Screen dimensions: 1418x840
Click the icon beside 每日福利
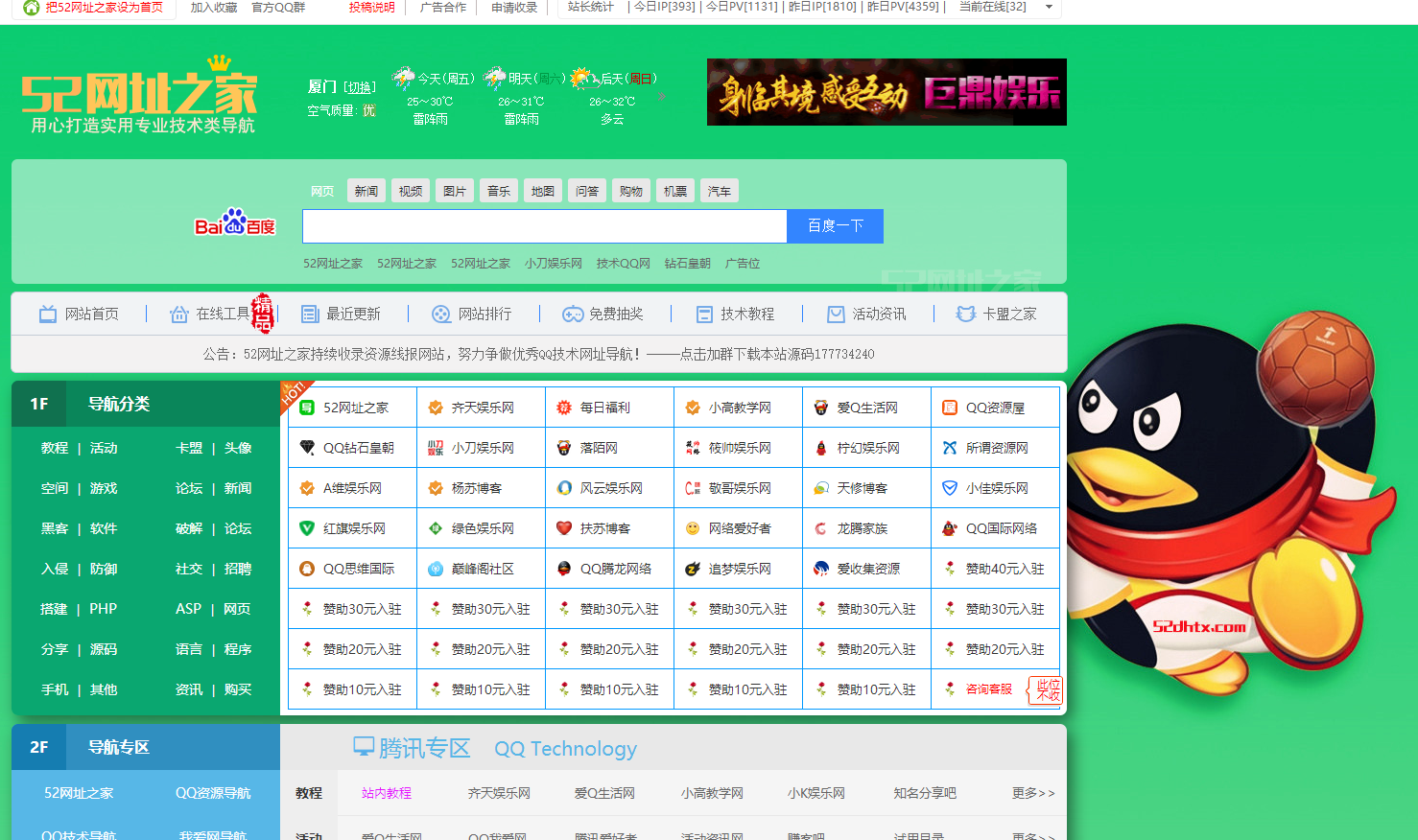coord(564,408)
